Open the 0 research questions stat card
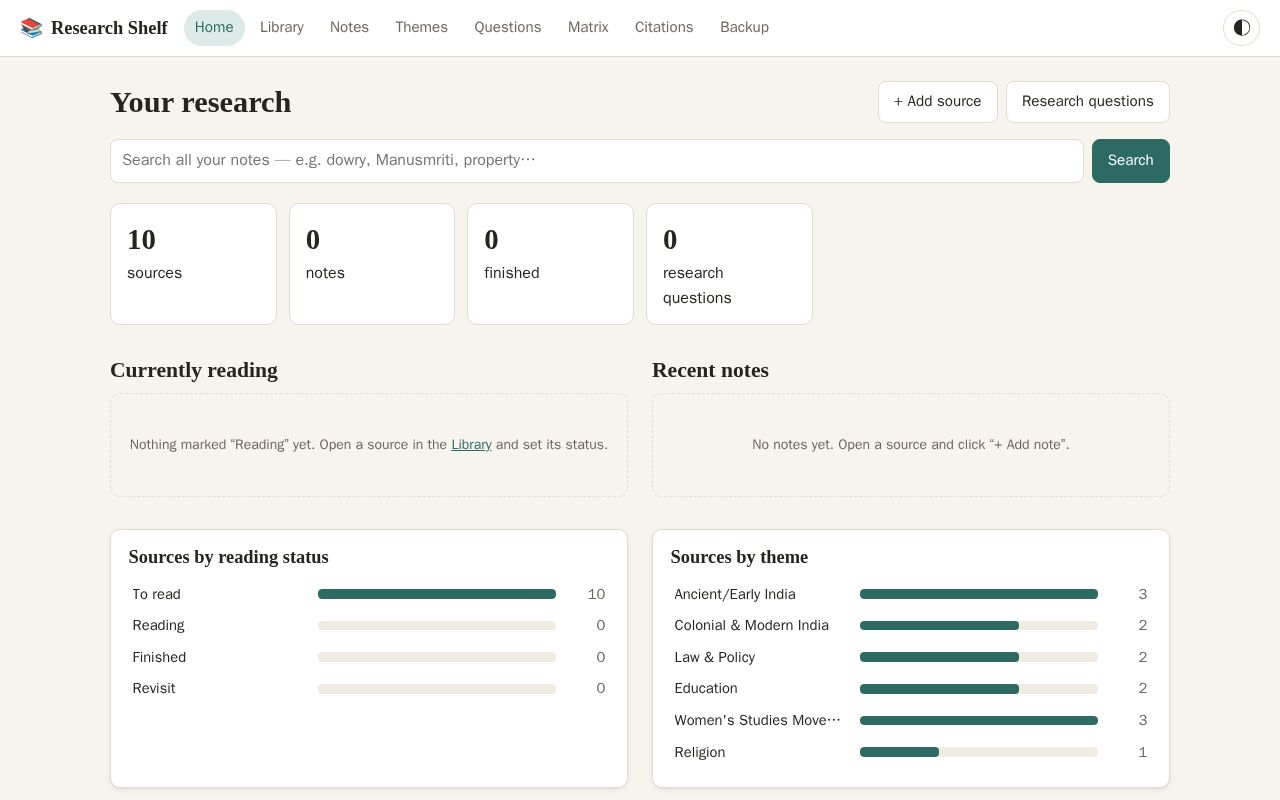Image resolution: width=1280 pixels, height=800 pixels. 729,264
